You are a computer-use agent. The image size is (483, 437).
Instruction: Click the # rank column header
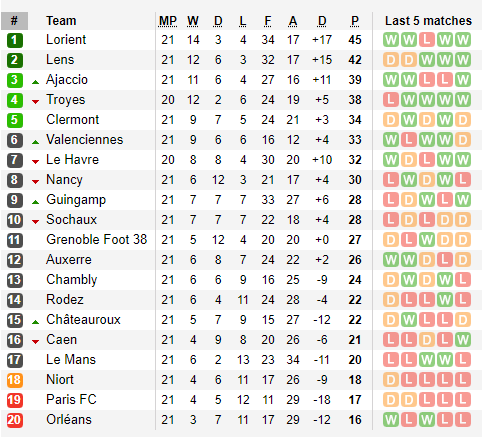click(x=14, y=21)
